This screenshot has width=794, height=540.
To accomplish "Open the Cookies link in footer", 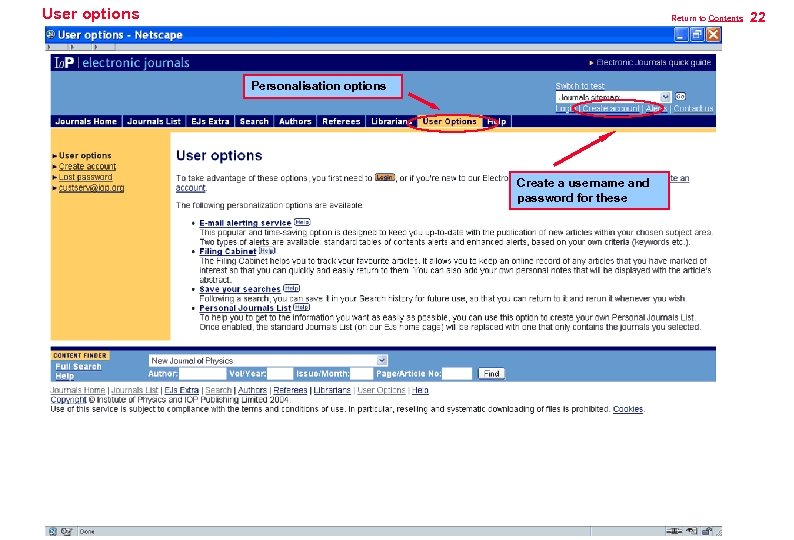I will pyautogui.click(x=628, y=409).
